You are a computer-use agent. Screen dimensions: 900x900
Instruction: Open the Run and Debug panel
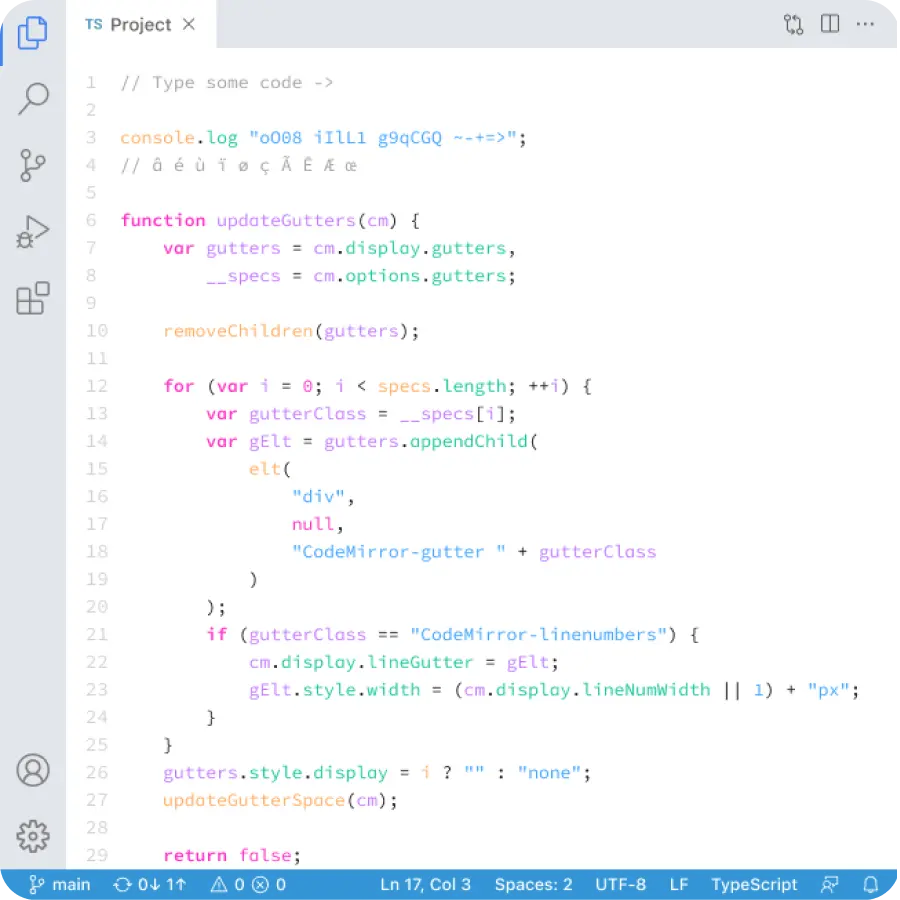pyautogui.click(x=33, y=231)
